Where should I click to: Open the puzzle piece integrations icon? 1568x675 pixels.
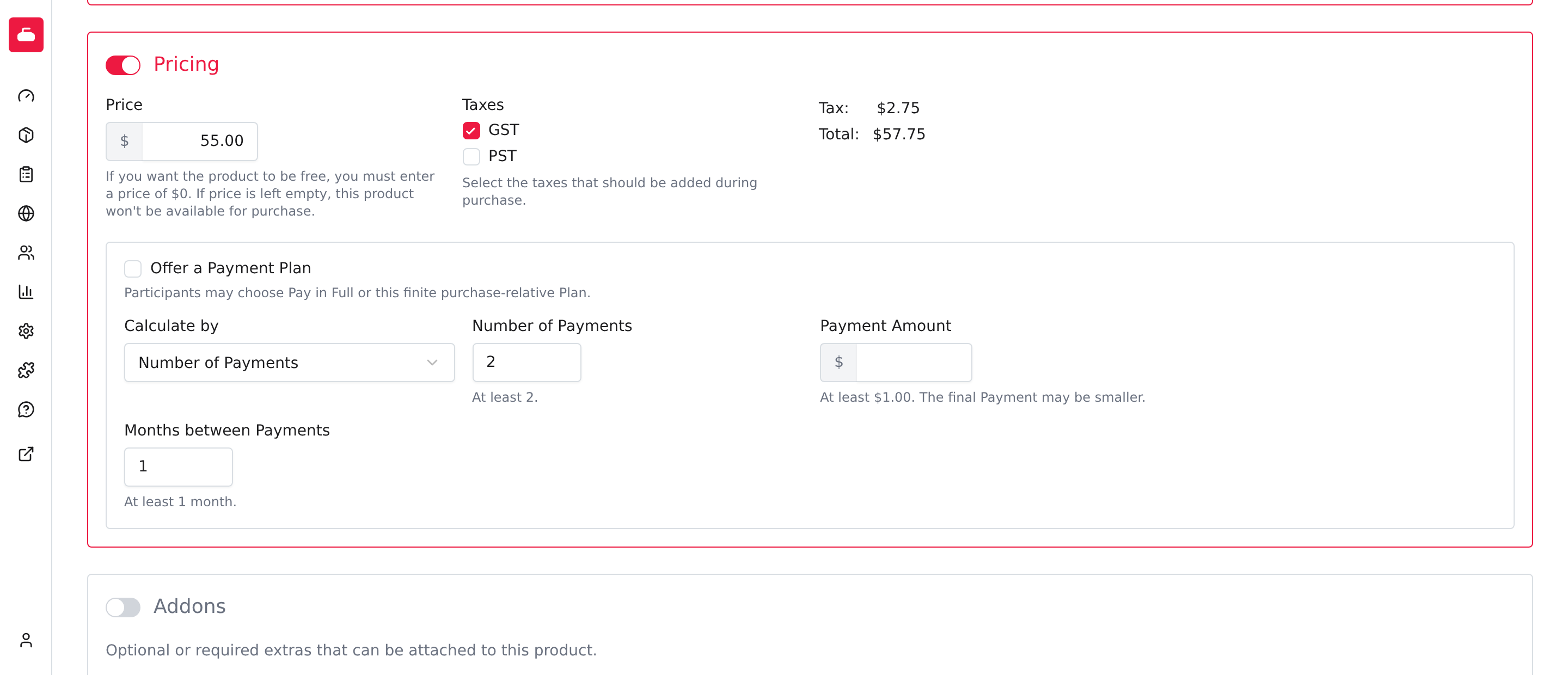[x=26, y=370]
